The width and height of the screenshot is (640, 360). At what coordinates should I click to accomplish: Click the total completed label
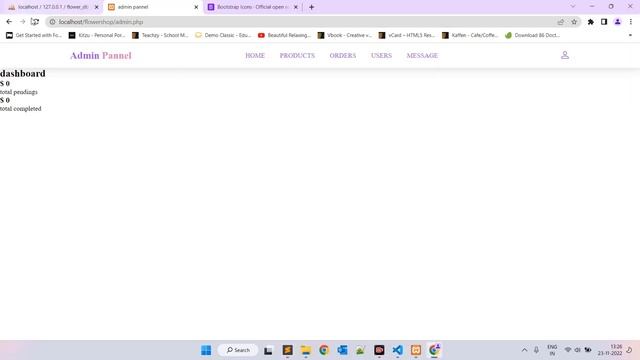pyautogui.click(x=21, y=109)
